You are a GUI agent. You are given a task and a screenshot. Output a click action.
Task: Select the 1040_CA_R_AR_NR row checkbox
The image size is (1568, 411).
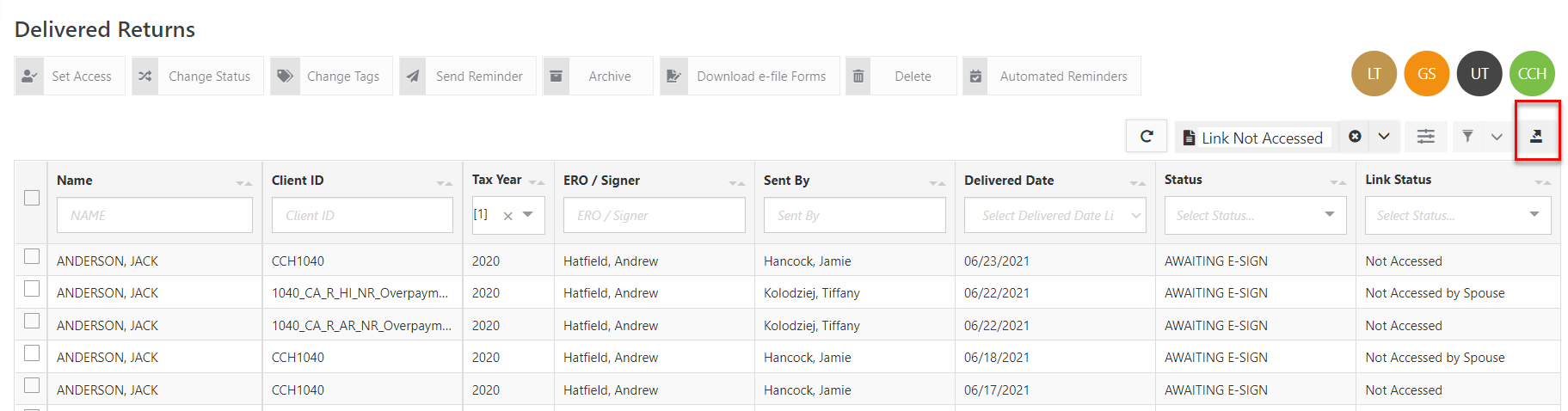(x=32, y=321)
